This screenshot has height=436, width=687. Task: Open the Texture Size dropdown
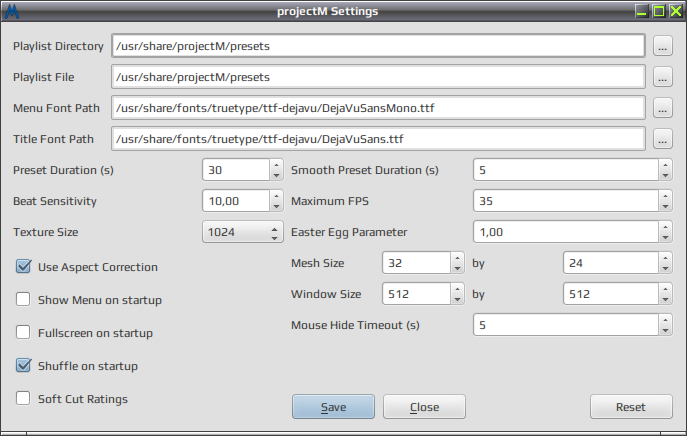click(x=242, y=232)
